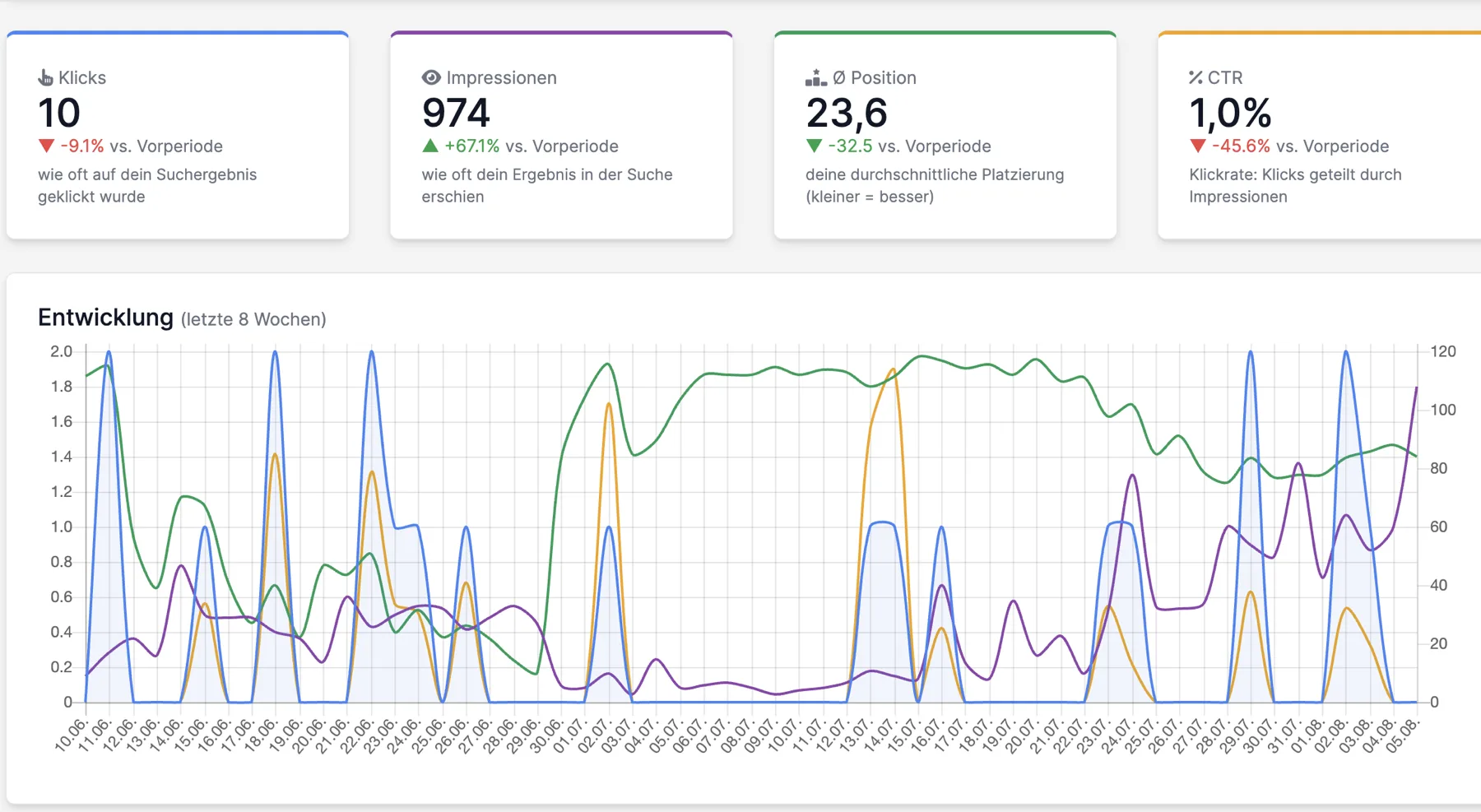Click the blue clicks peak above 18.06.

pyautogui.click(x=276, y=353)
